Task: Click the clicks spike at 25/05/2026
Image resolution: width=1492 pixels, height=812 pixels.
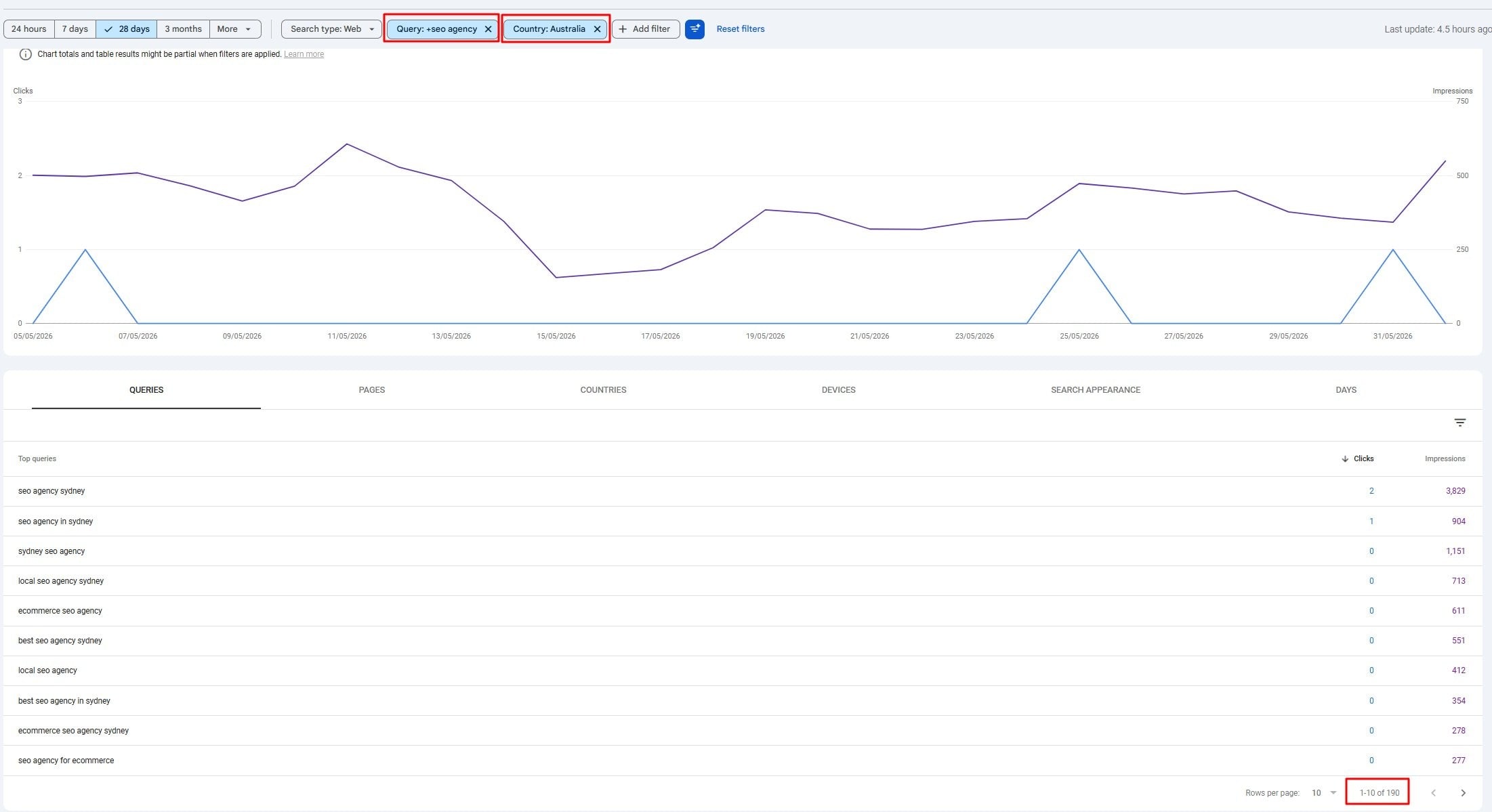Action: [1079, 250]
